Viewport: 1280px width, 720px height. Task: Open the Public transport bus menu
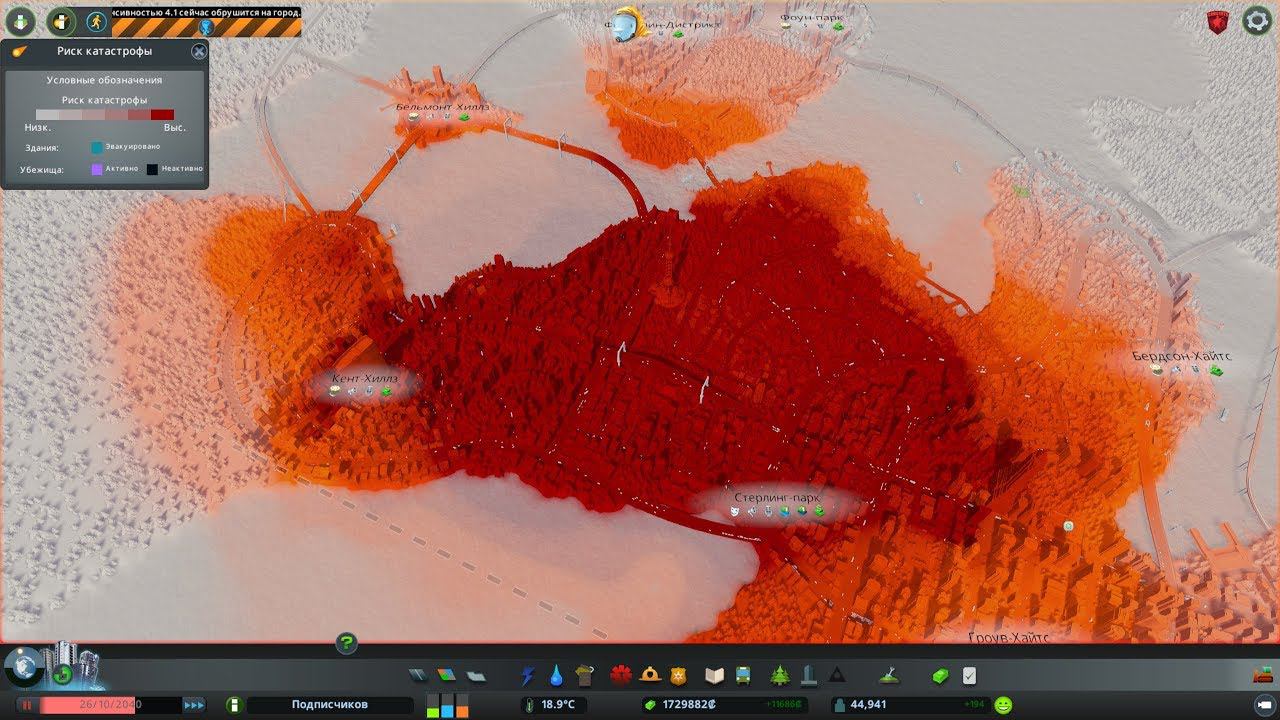744,676
